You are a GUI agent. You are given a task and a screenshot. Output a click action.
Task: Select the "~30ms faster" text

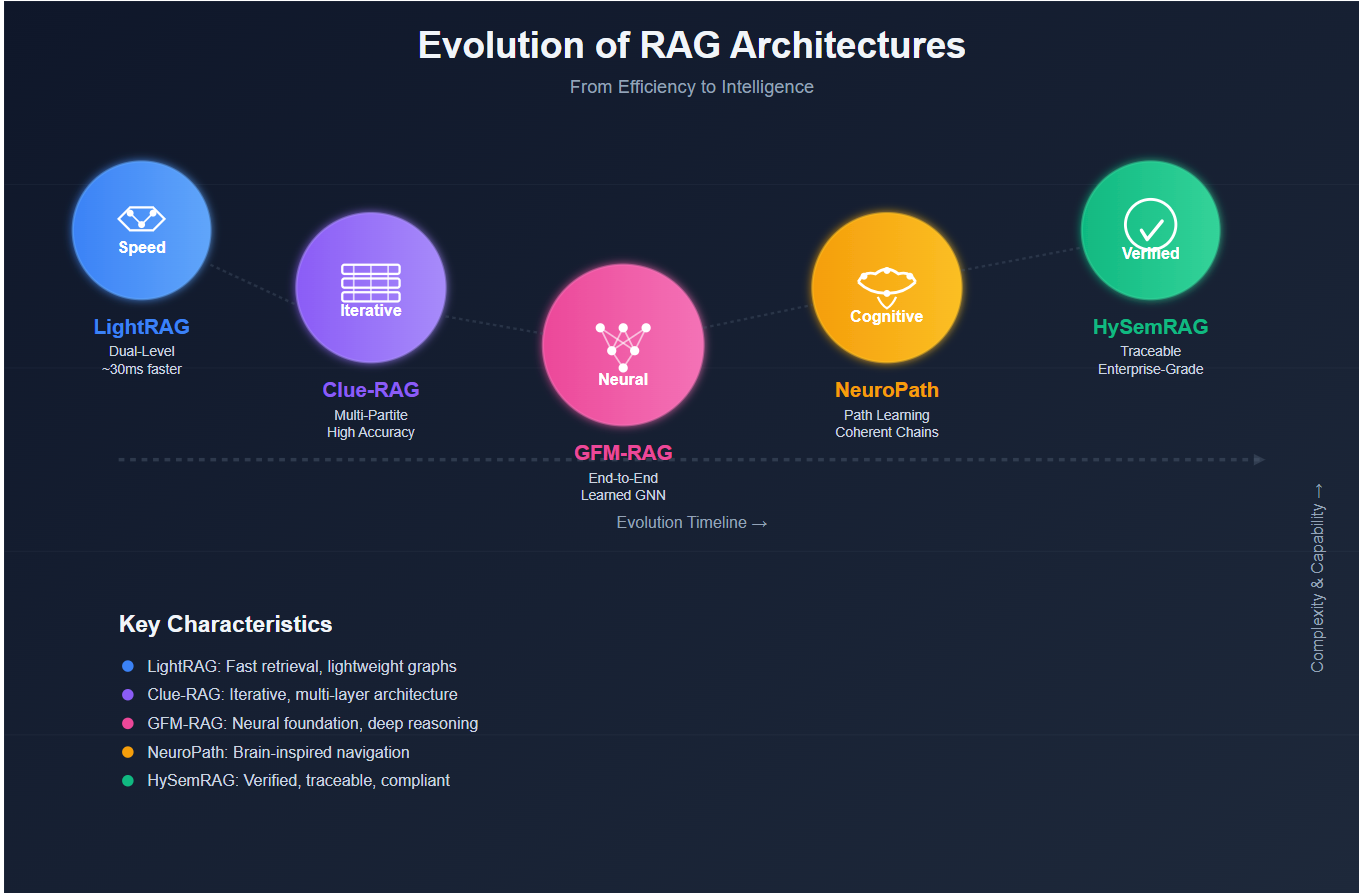tap(141, 369)
